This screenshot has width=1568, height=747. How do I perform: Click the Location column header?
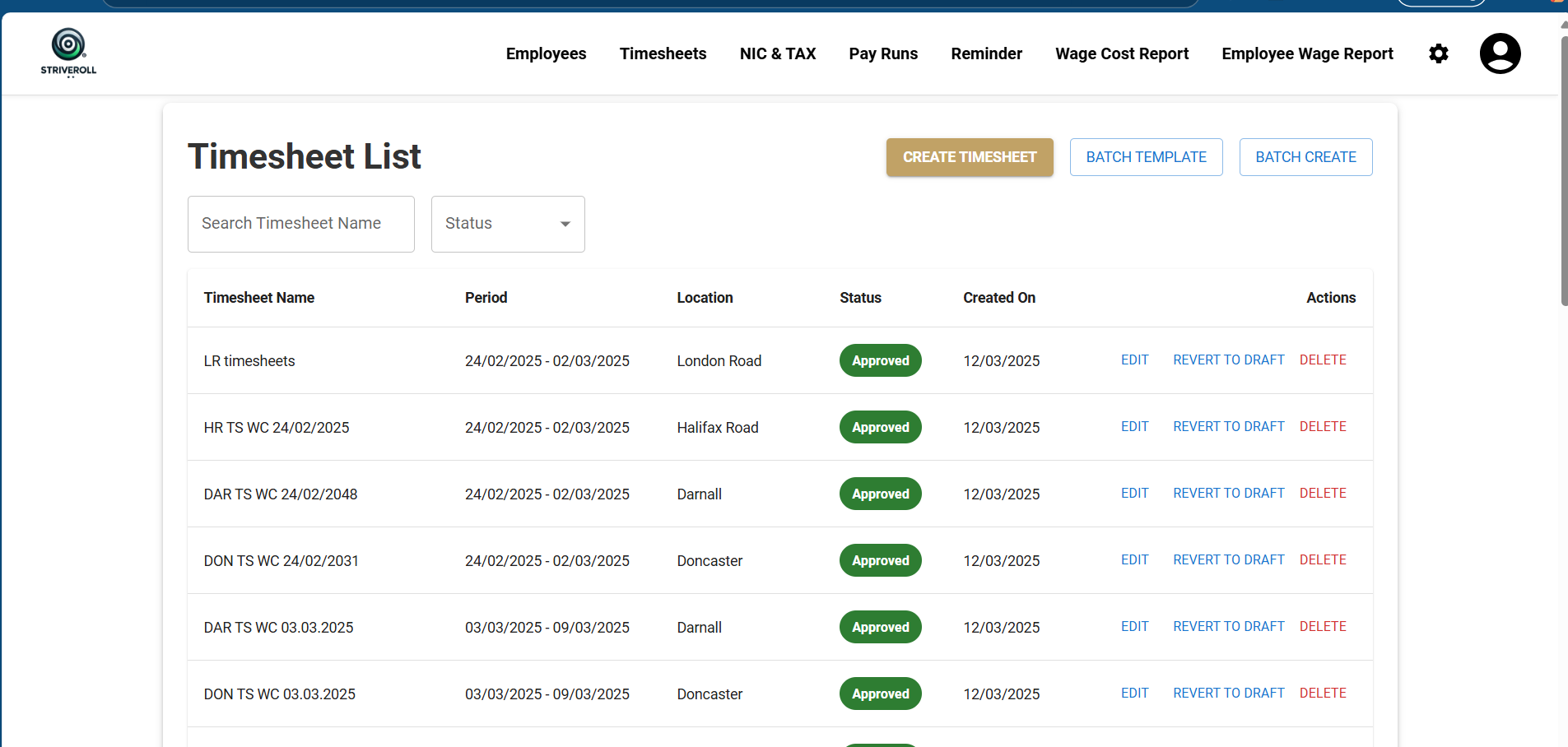[705, 298]
